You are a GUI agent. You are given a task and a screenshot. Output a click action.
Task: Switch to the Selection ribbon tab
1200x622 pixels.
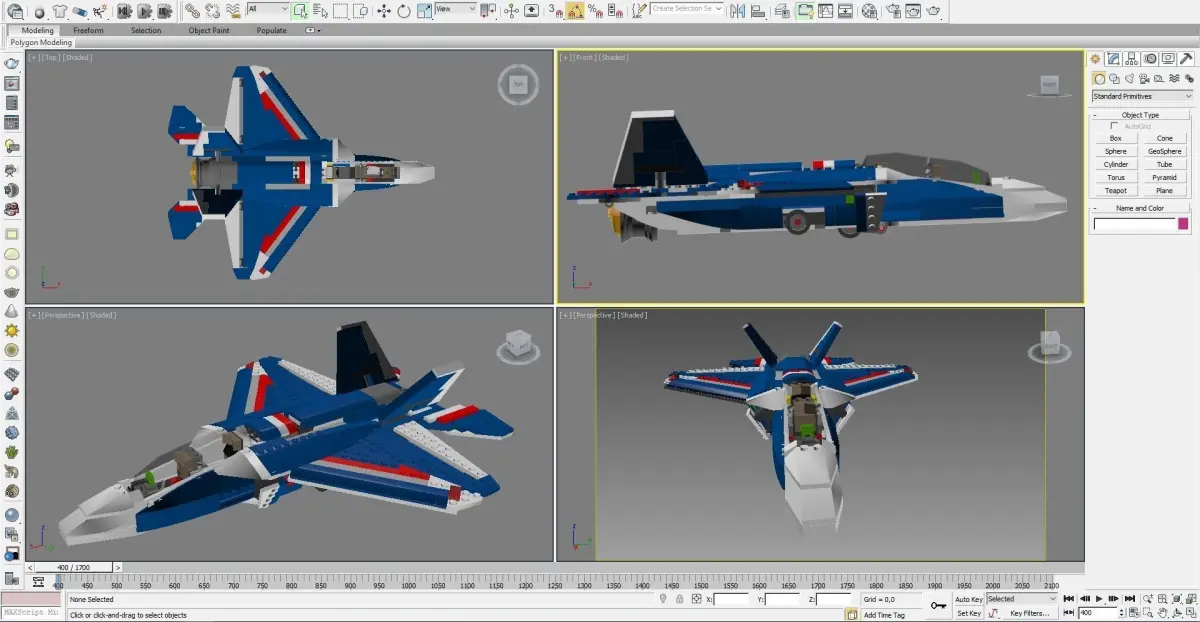click(x=146, y=30)
